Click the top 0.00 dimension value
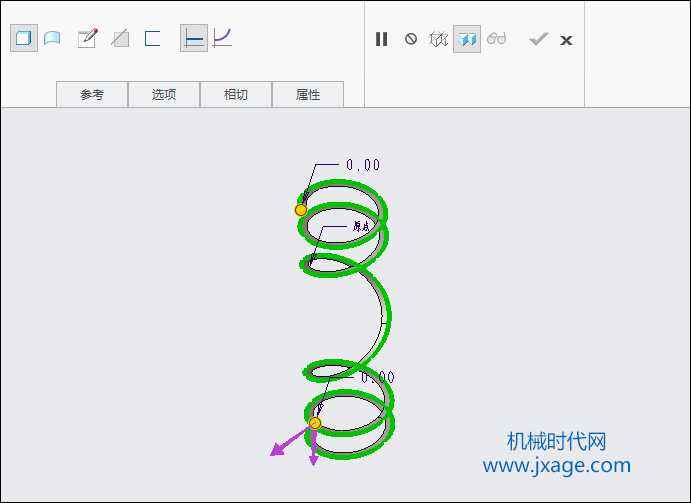Viewport: 691px width, 503px height. pyautogui.click(x=363, y=165)
